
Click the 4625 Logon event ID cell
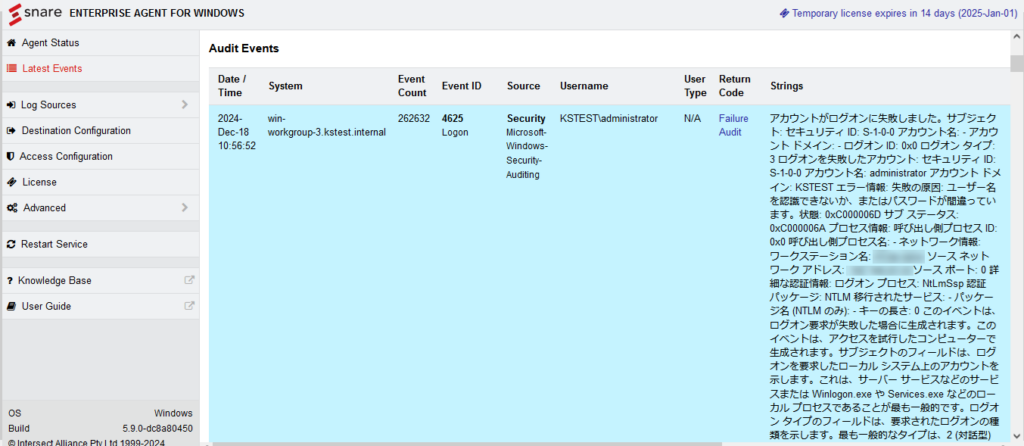pyautogui.click(x=455, y=125)
